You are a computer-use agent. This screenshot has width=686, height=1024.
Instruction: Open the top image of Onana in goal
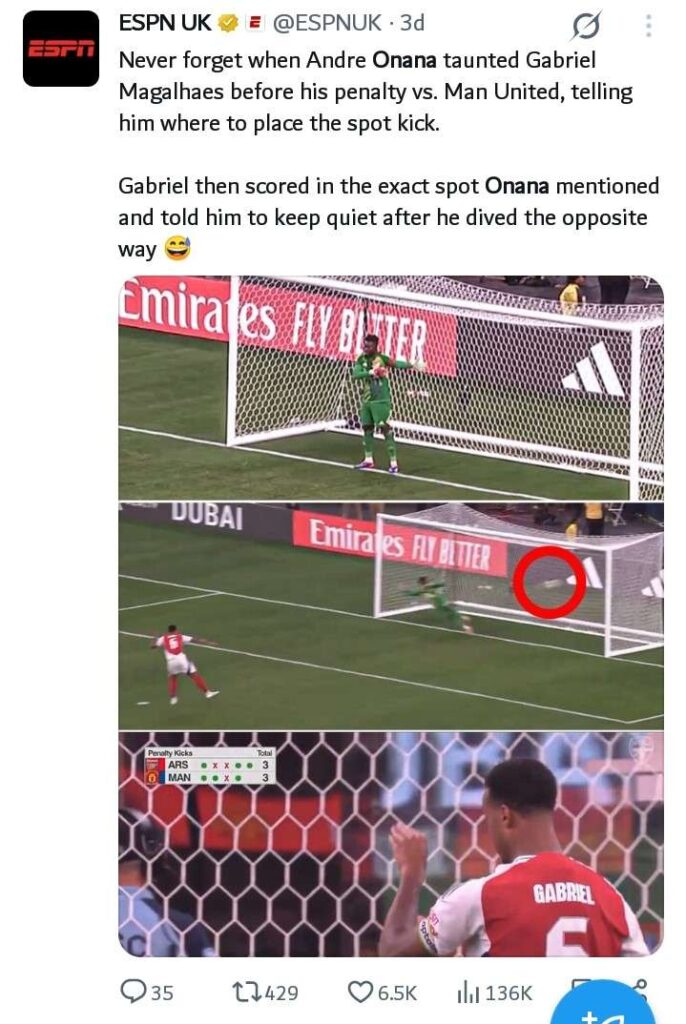coord(391,388)
